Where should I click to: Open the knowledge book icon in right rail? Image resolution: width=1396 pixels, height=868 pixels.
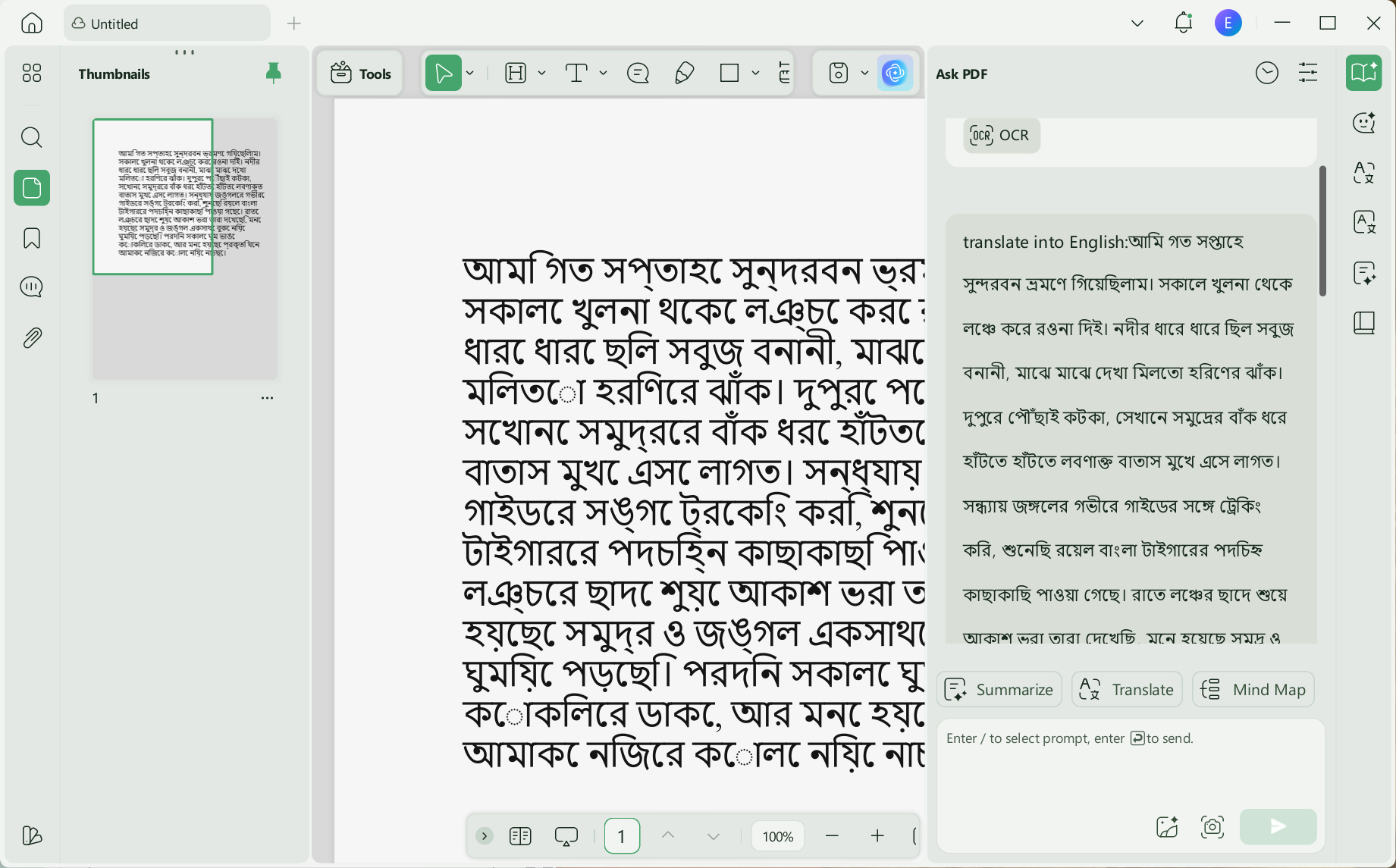pyautogui.click(x=1364, y=323)
